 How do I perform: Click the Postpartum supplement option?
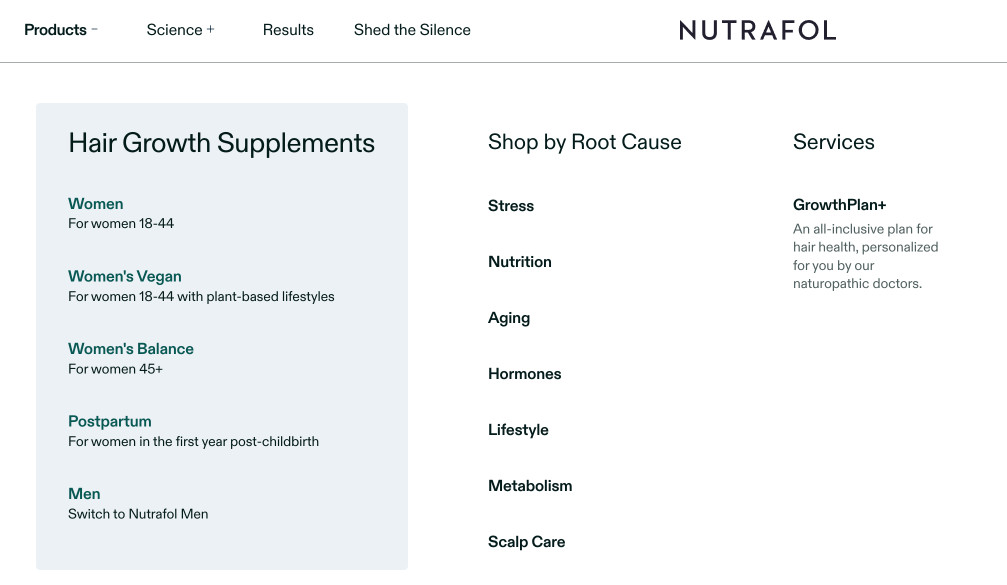coord(109,421)
